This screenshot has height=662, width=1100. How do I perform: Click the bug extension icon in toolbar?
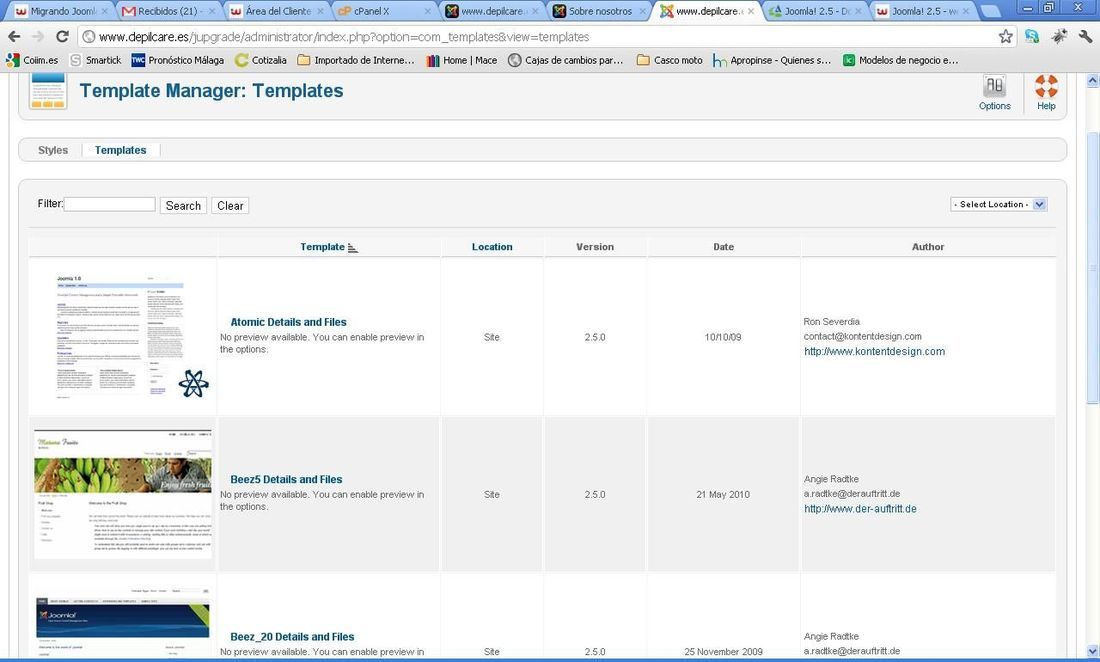(x=1059, y=36)
